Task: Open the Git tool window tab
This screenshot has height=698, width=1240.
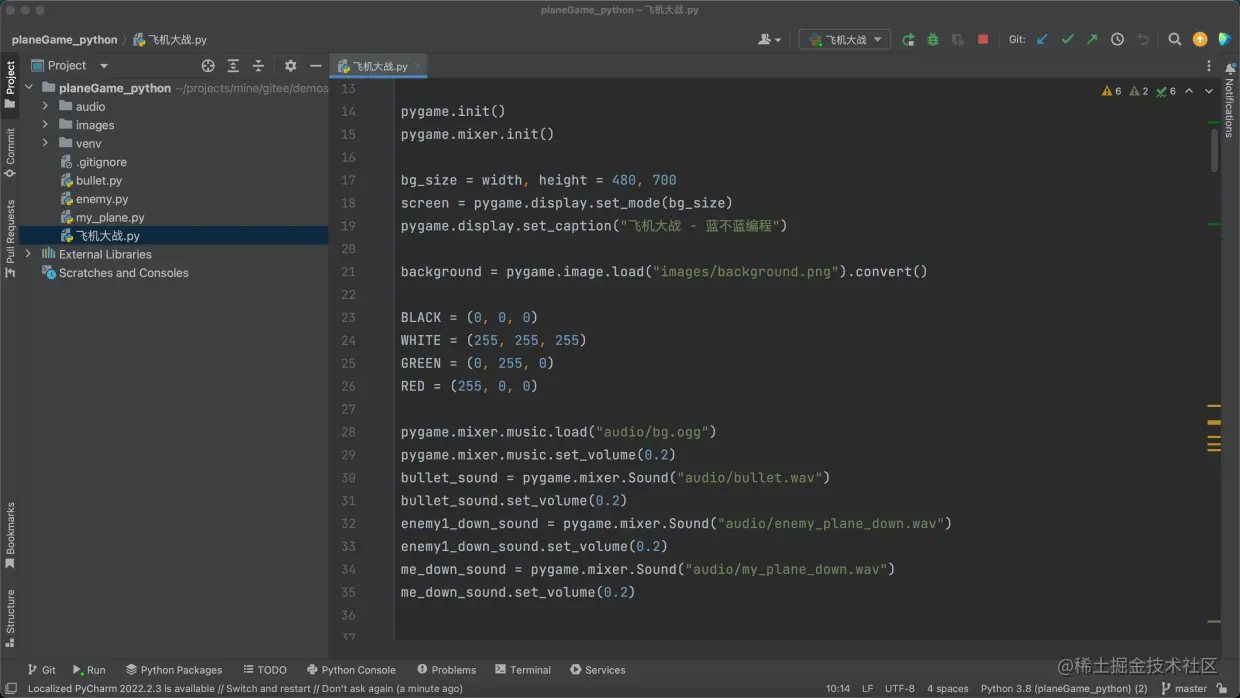Action: click(41, 670)
